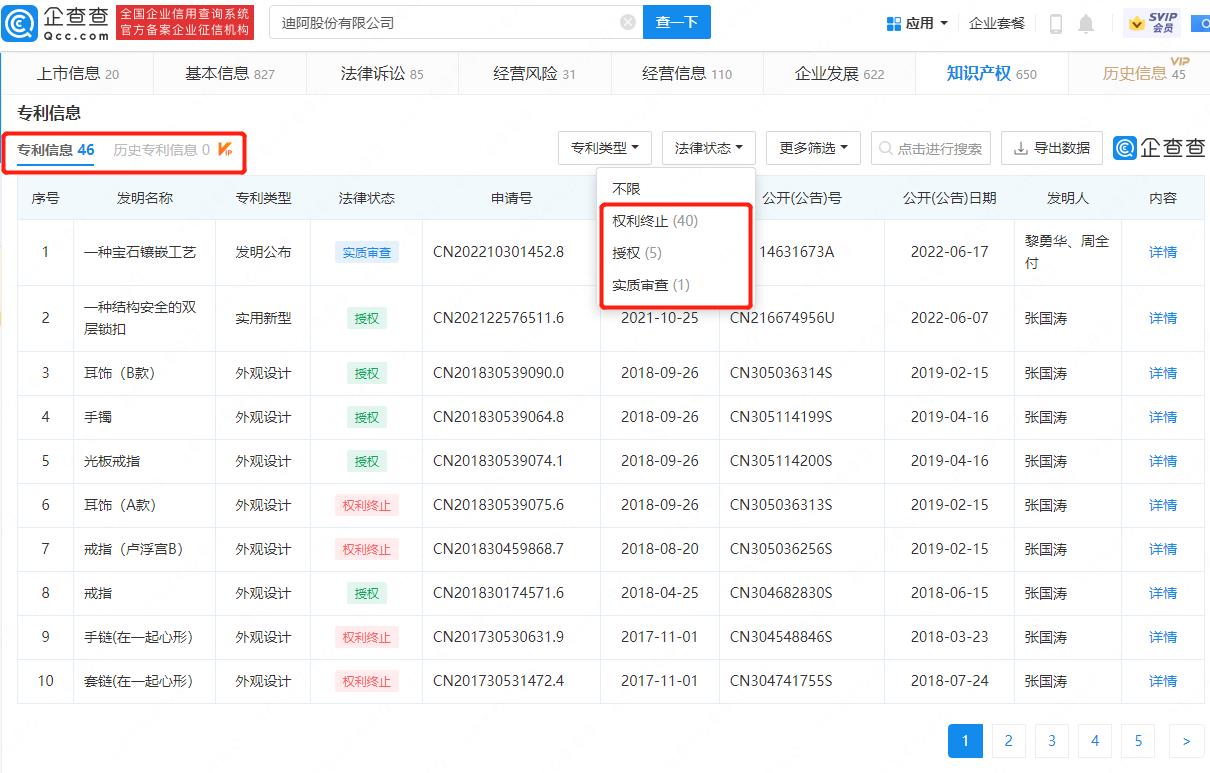Switch to the 企业发展 tab

pyautogui.click(x=839, y=73)
